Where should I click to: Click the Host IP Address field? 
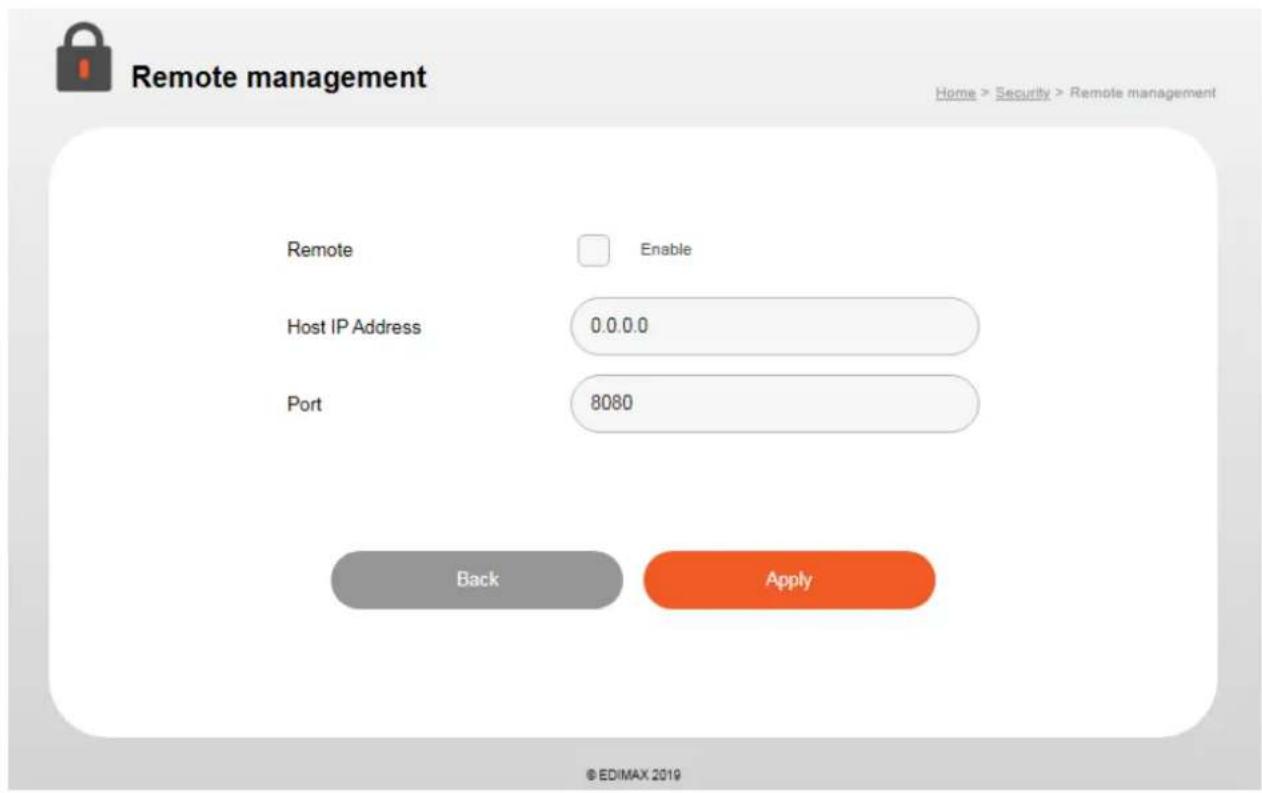pyautogui.click(x=774, y=326)
